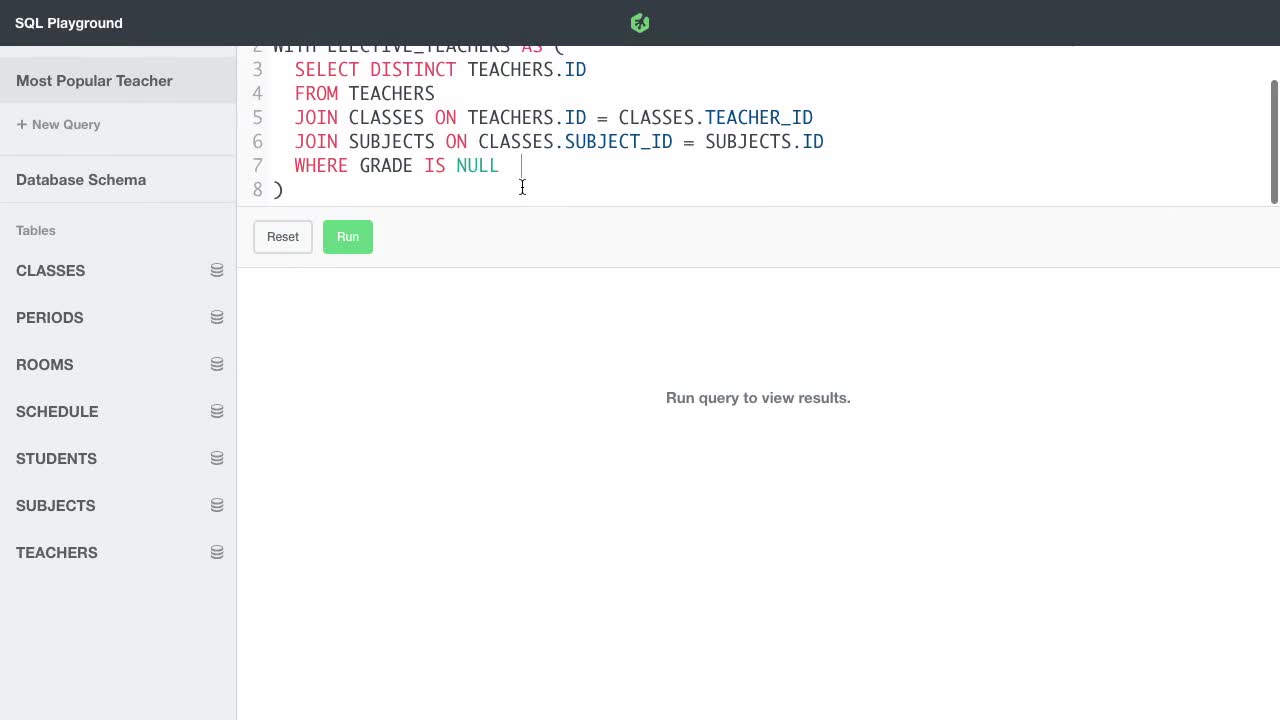Click the database icon next to TEACHERS

coord(217,552)
